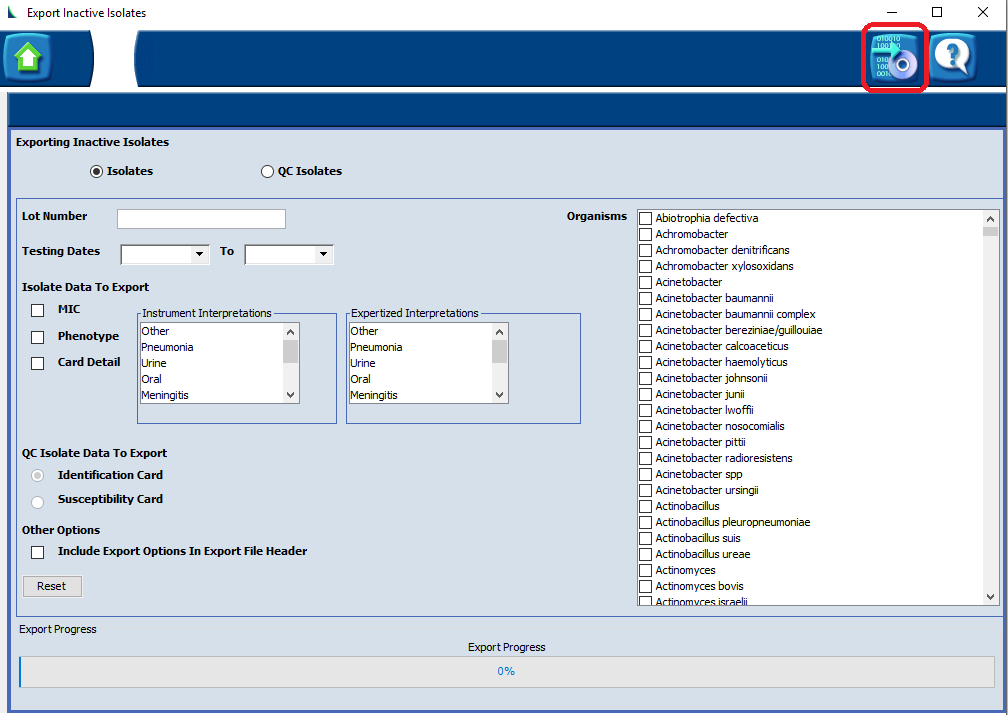Screen dimensions: 1008x715
Task: Choose the Susceptibility Card radio option
Action: point(38,502)
